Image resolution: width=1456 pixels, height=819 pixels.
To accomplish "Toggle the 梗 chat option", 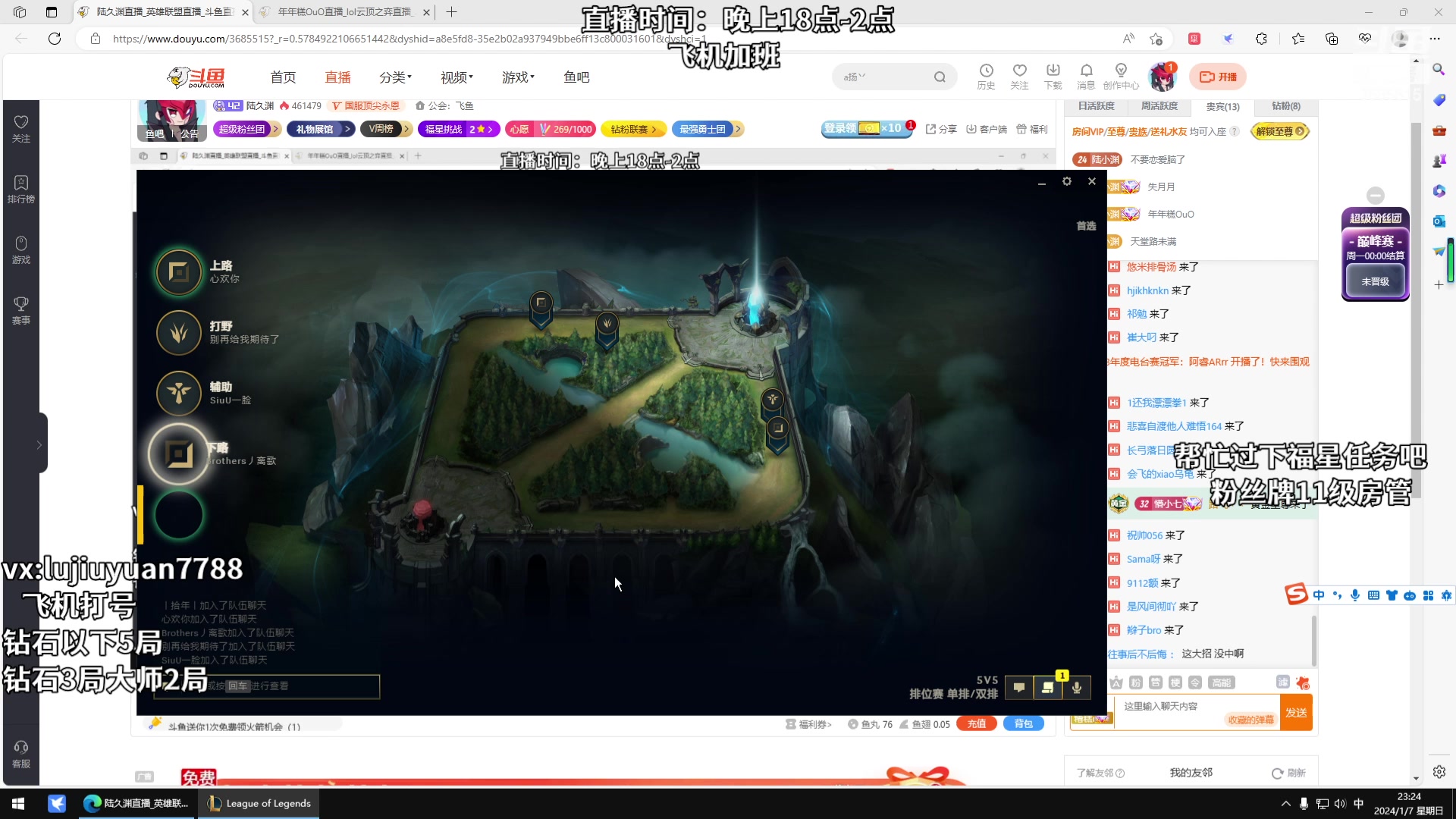I will pyautogui.click(x=1175, y=682).
